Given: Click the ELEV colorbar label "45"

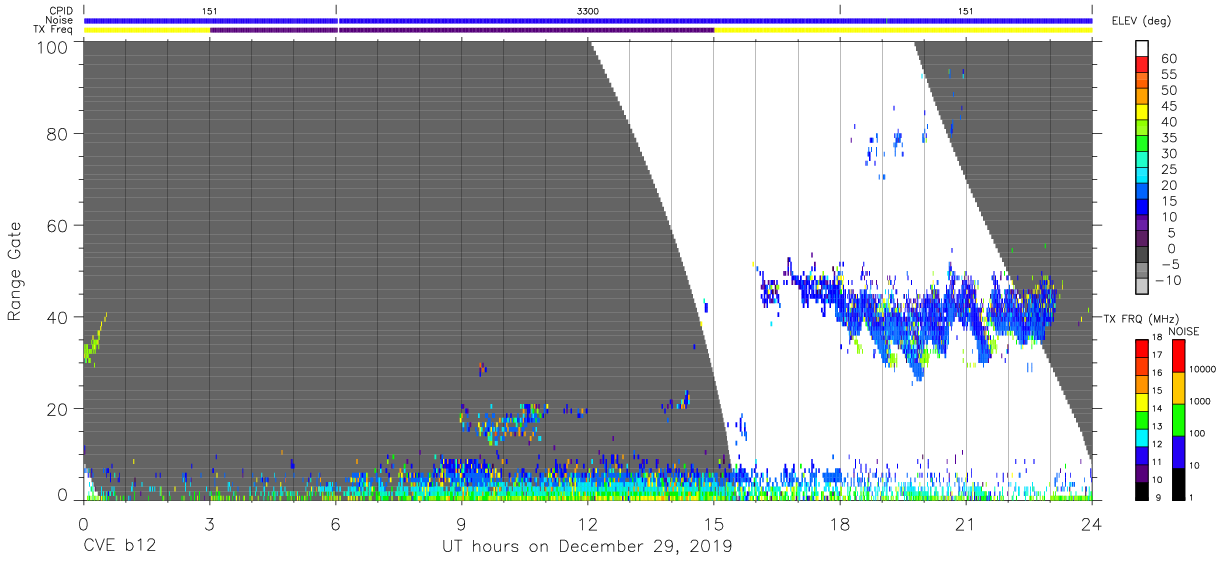Looking at the screenshot, I should (1171, 106).
